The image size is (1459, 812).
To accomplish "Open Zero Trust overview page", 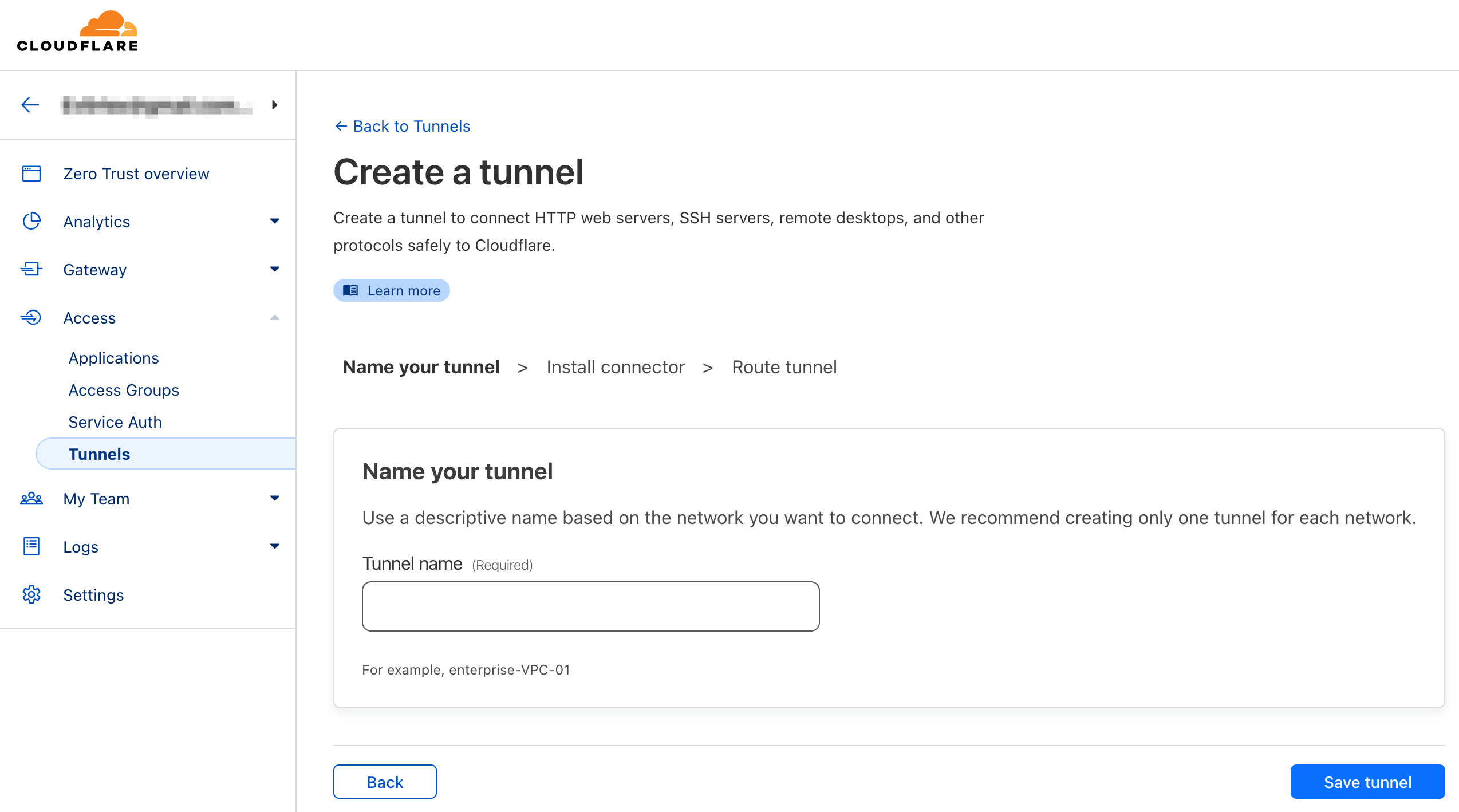I will [x=136, y=174].
